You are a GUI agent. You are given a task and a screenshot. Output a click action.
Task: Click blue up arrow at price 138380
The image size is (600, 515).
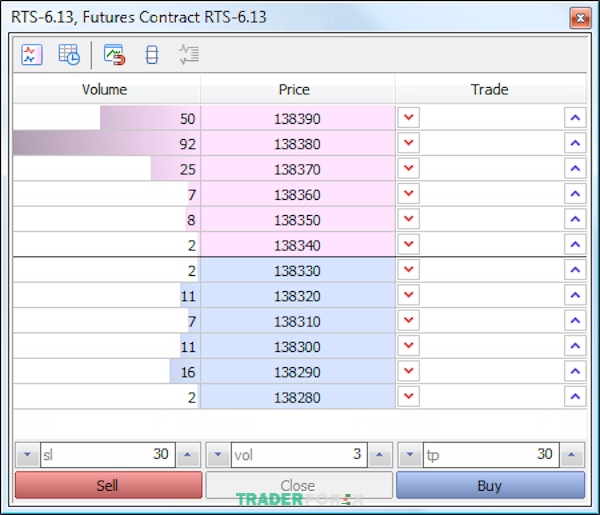pos(575,143)
